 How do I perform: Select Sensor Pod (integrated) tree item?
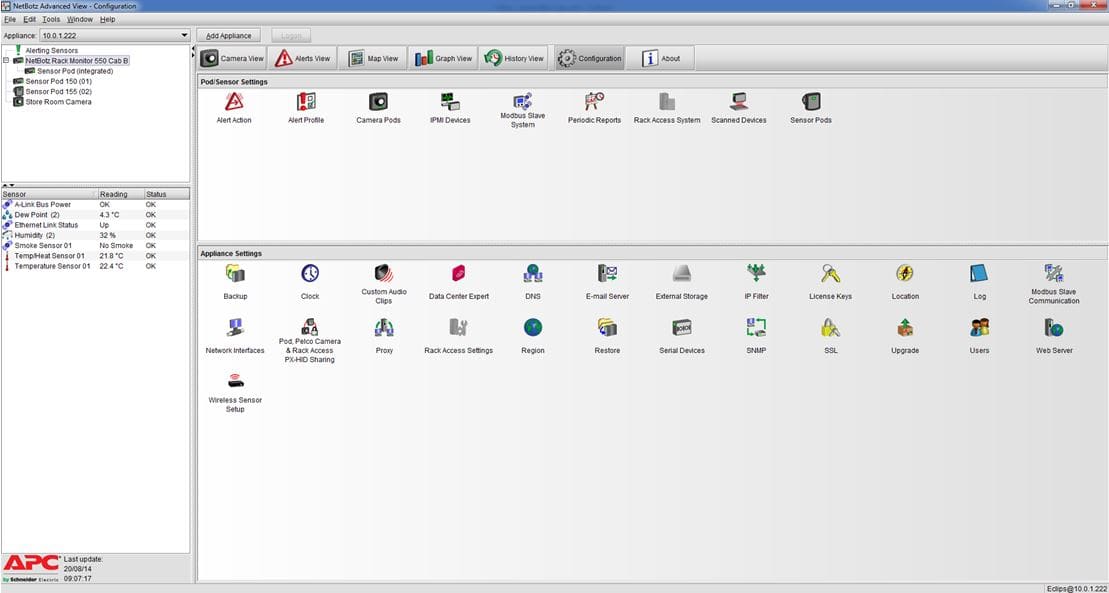[75, 71]
